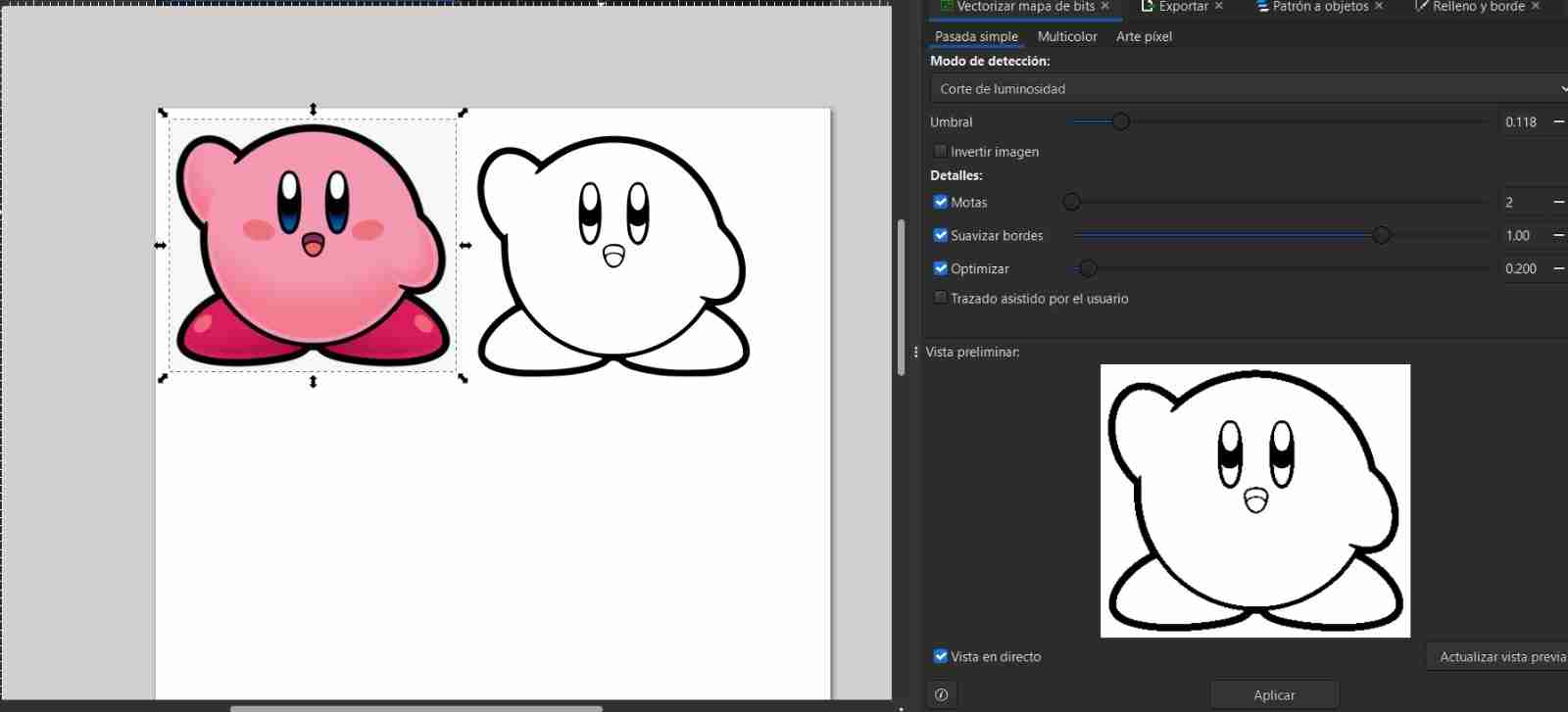Click the Detalles section label
Viewport: 1568px width, 712px height.
click(955, 175)
